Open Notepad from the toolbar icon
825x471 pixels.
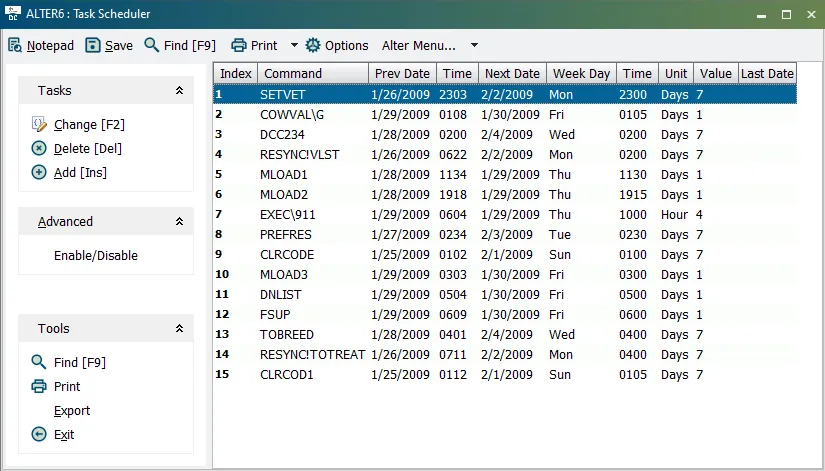point(15,46)
